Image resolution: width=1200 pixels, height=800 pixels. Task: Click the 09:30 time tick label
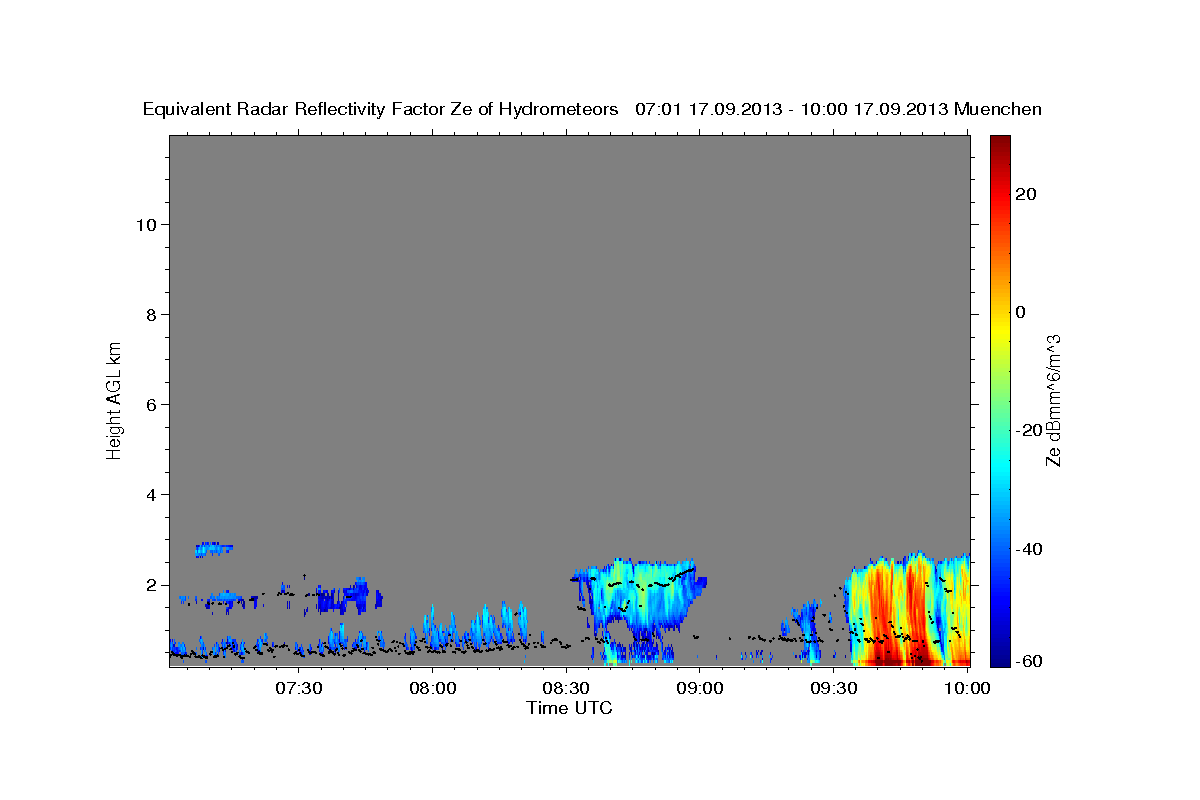pyautogui.click(x=833, y=688)
